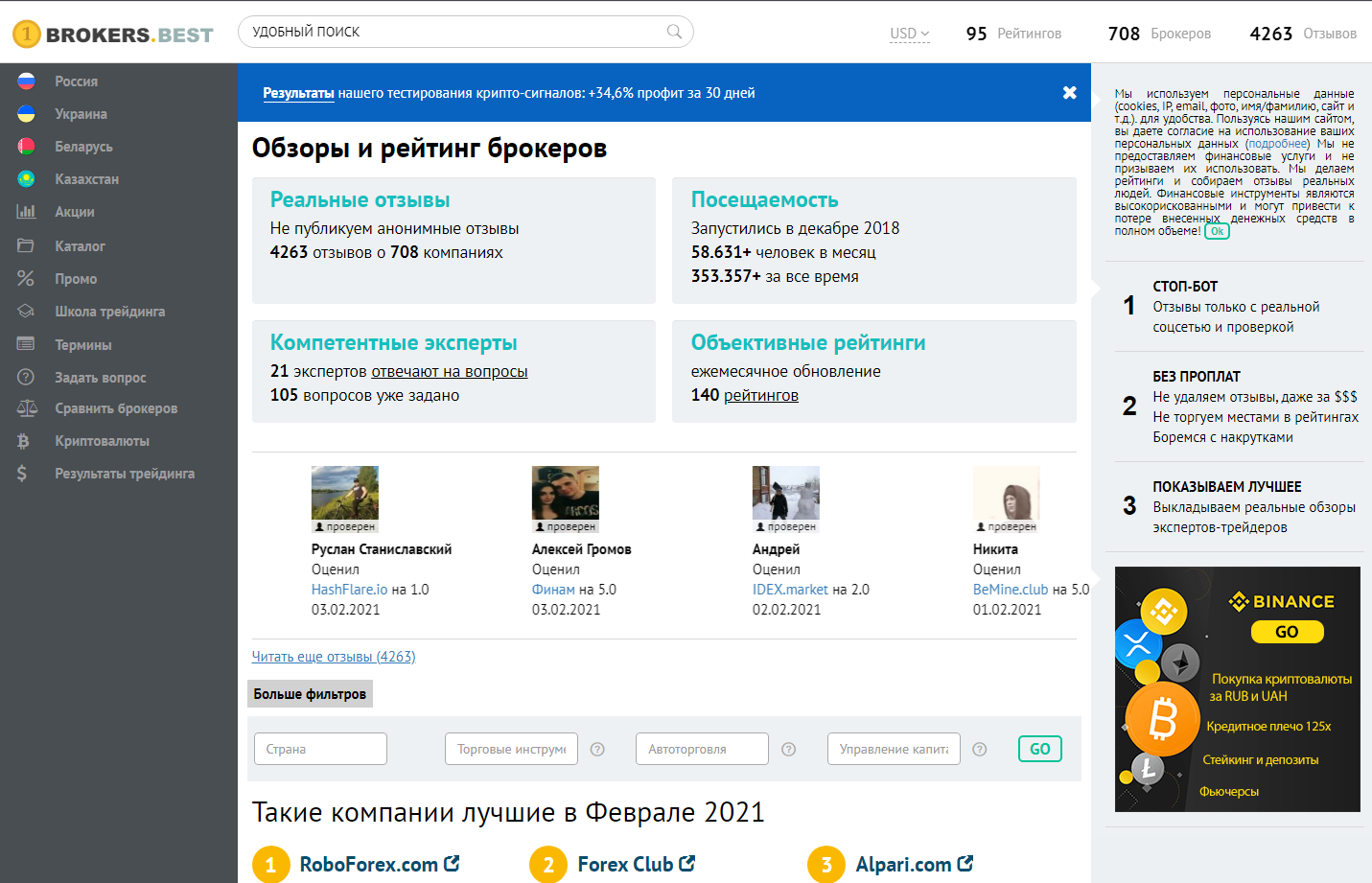This screenshot has width=1372, height=883.
Task: Click the Сравнить брокеров scales icon
Action: tap(26, 408)
